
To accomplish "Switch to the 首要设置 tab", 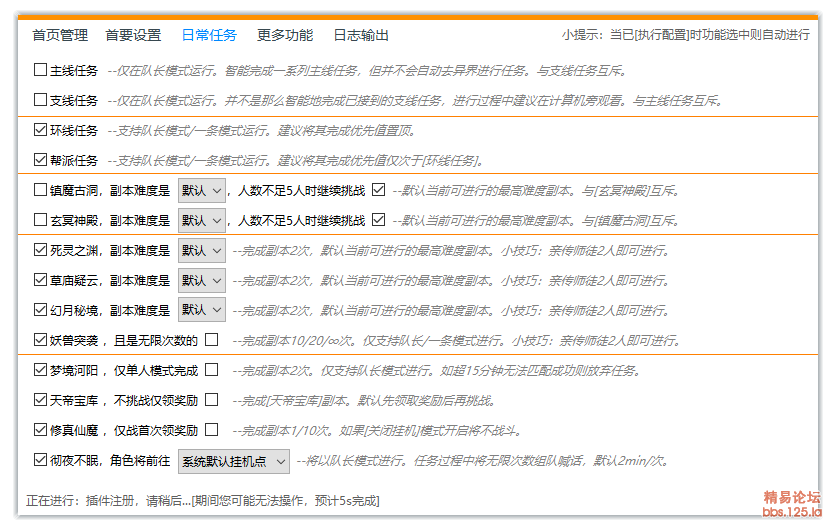I will click(x=133, y=35).
